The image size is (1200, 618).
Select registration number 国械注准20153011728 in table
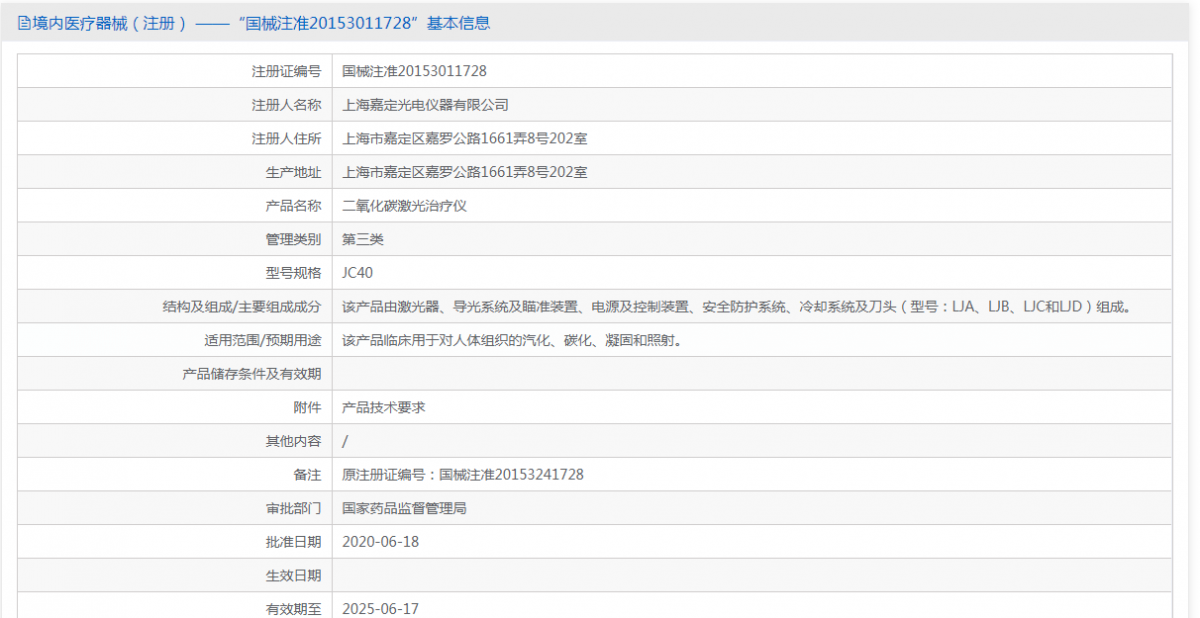click(414, 71)
